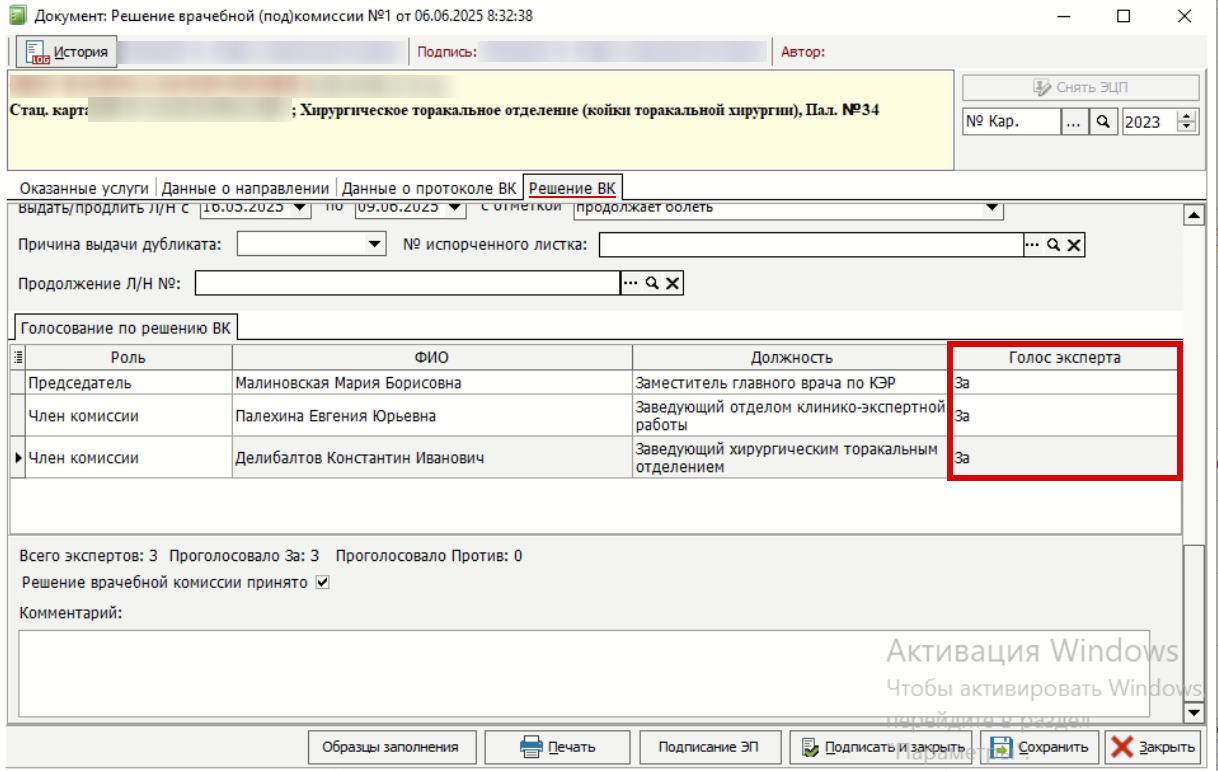Clear the № испорченного листка field with X

tap(1074, 245)
